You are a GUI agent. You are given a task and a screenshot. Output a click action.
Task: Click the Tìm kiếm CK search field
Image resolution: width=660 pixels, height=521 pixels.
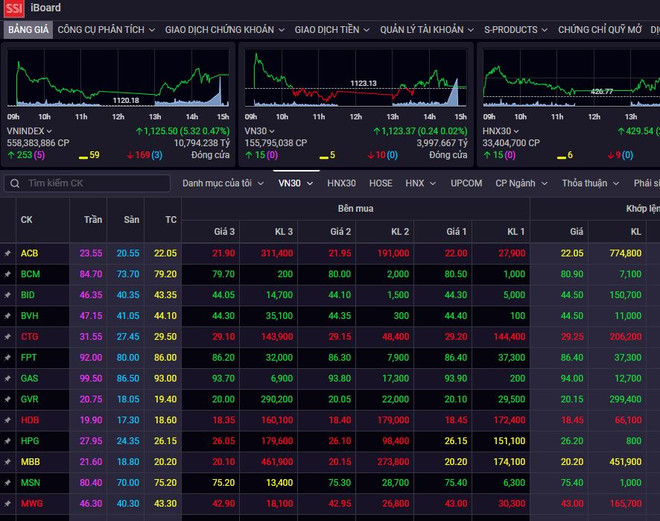click(x=95, y=184)
